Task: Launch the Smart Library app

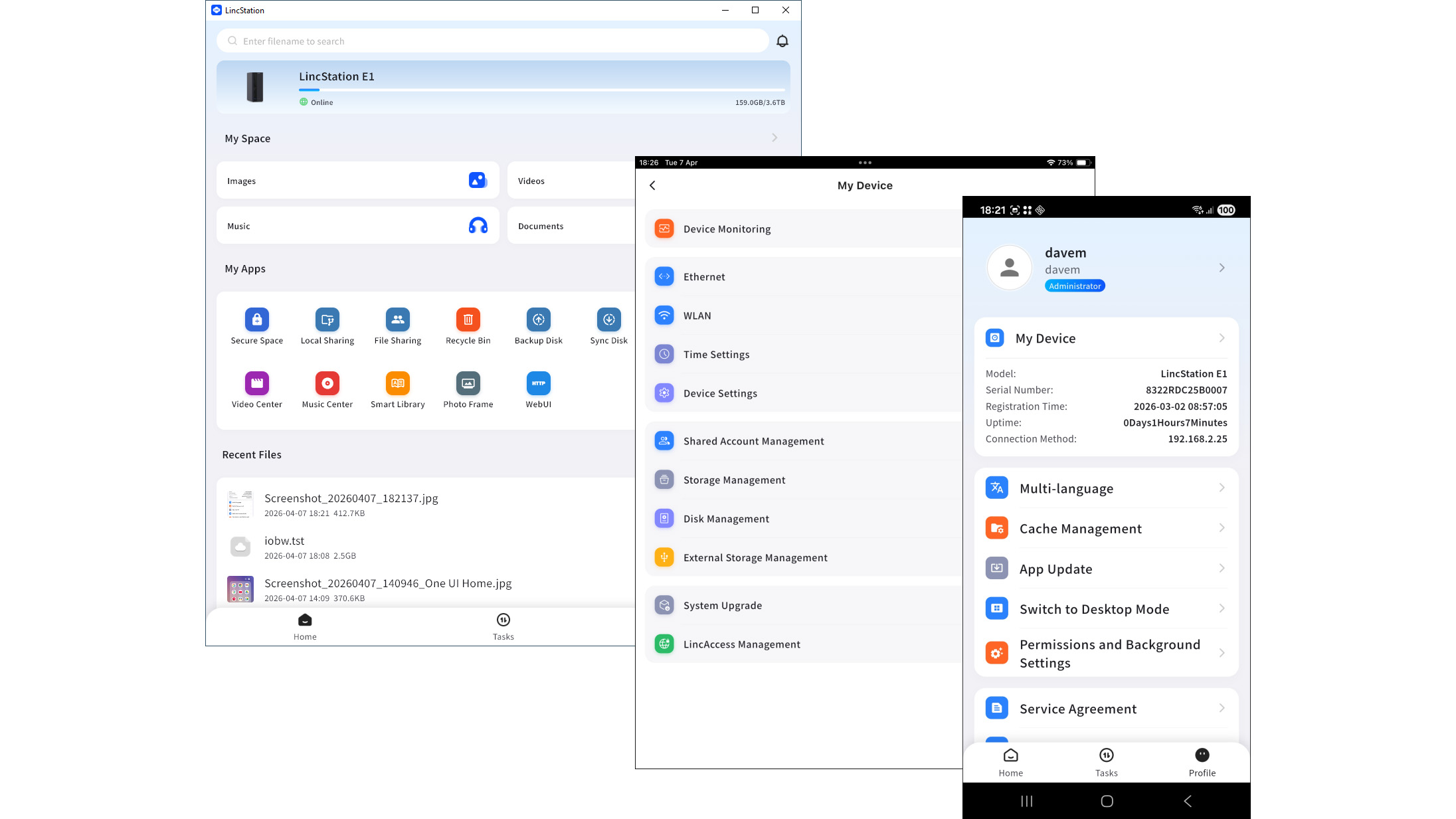Action: coord(398,391)
